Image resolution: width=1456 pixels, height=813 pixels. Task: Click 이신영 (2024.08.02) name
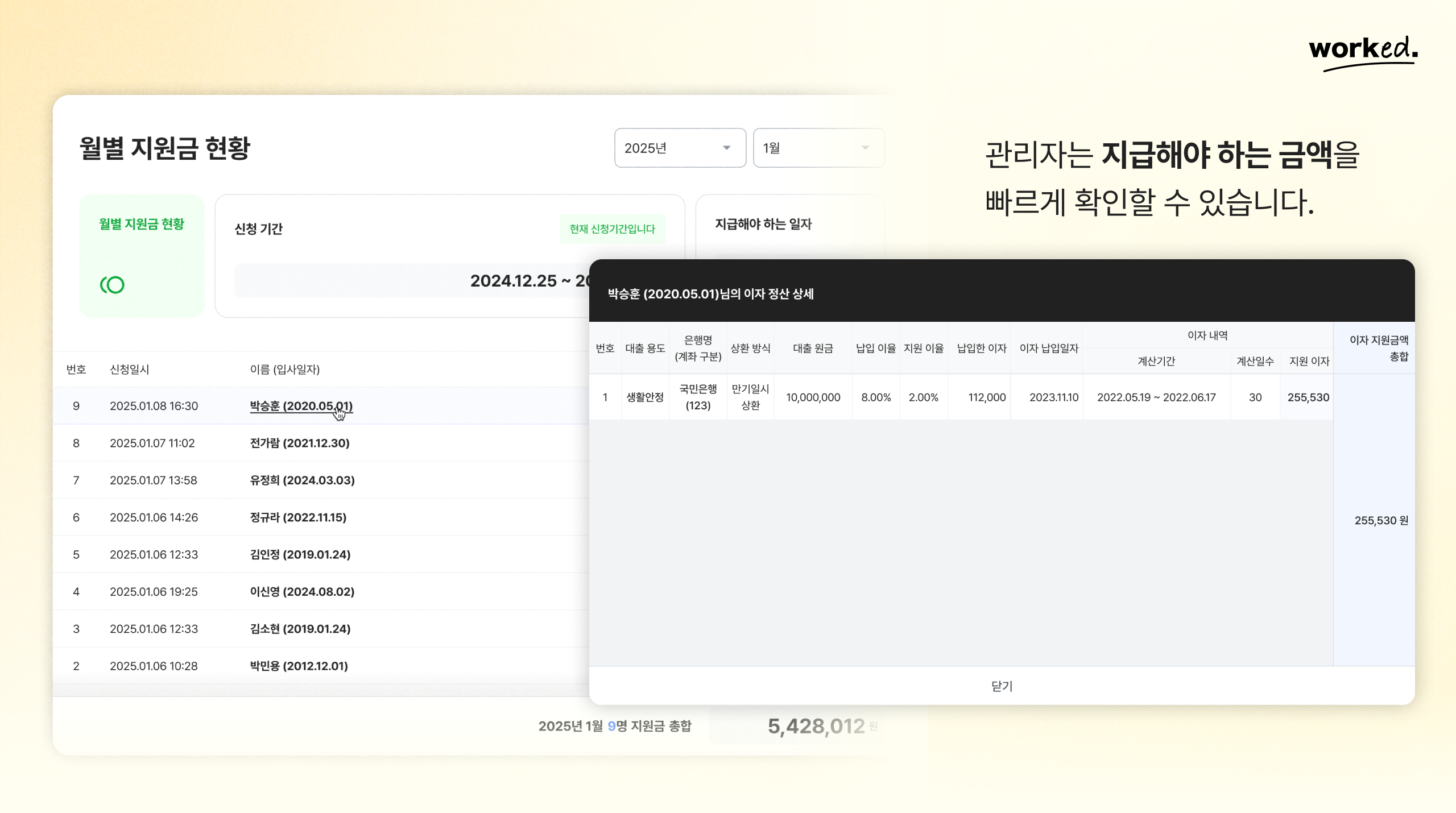click(302, 591)
